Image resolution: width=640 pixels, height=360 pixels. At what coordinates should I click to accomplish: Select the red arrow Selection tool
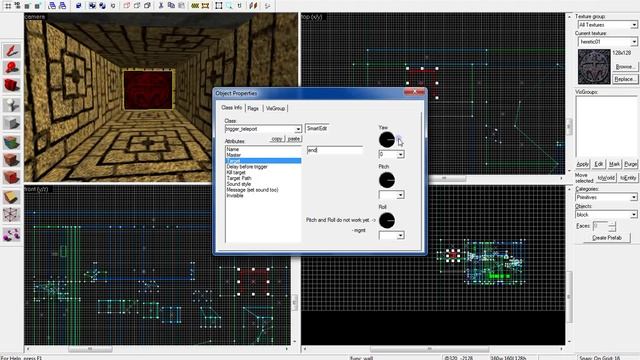pyautogui.click(x=11, y=51)
